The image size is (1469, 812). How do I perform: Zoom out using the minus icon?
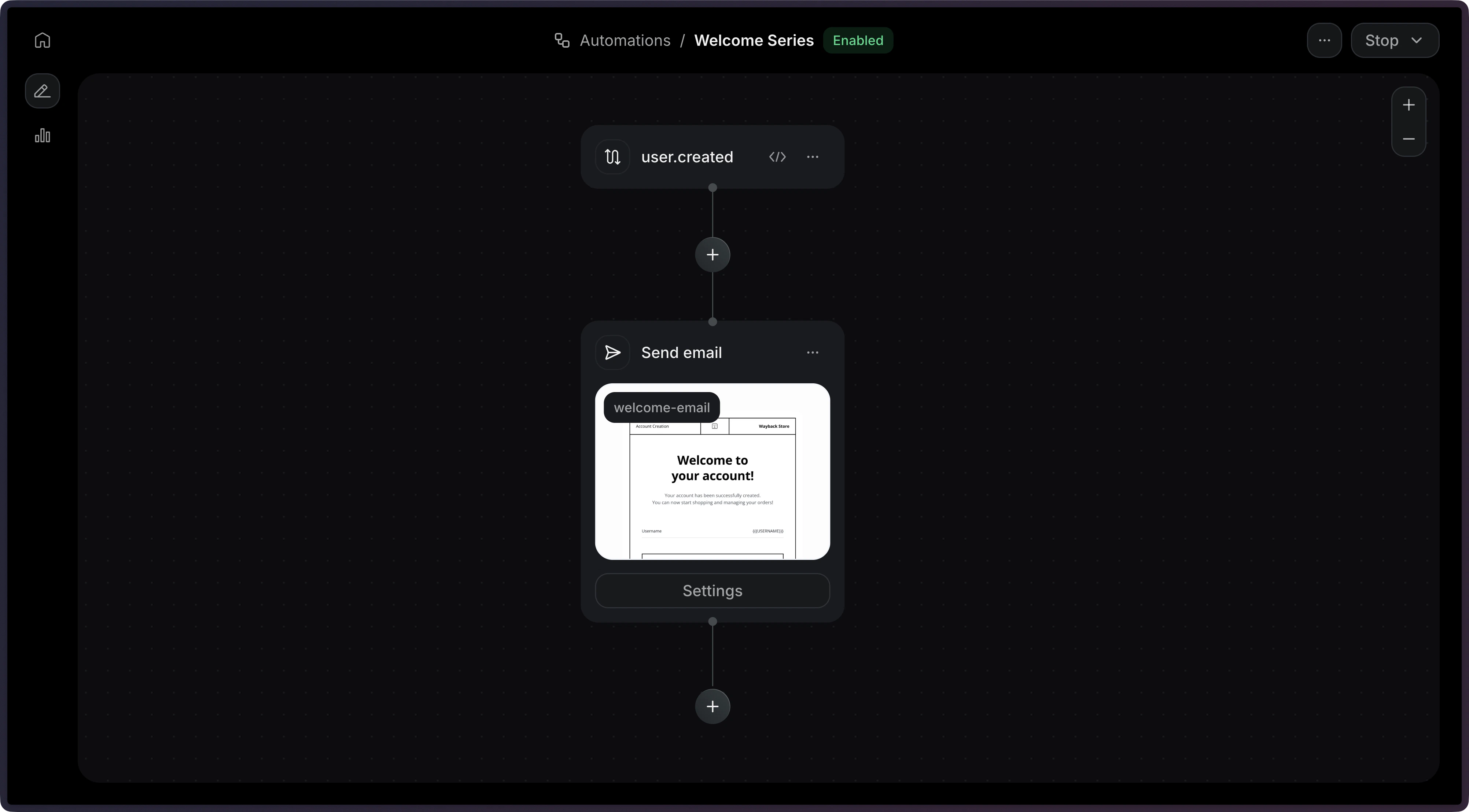1409,139
